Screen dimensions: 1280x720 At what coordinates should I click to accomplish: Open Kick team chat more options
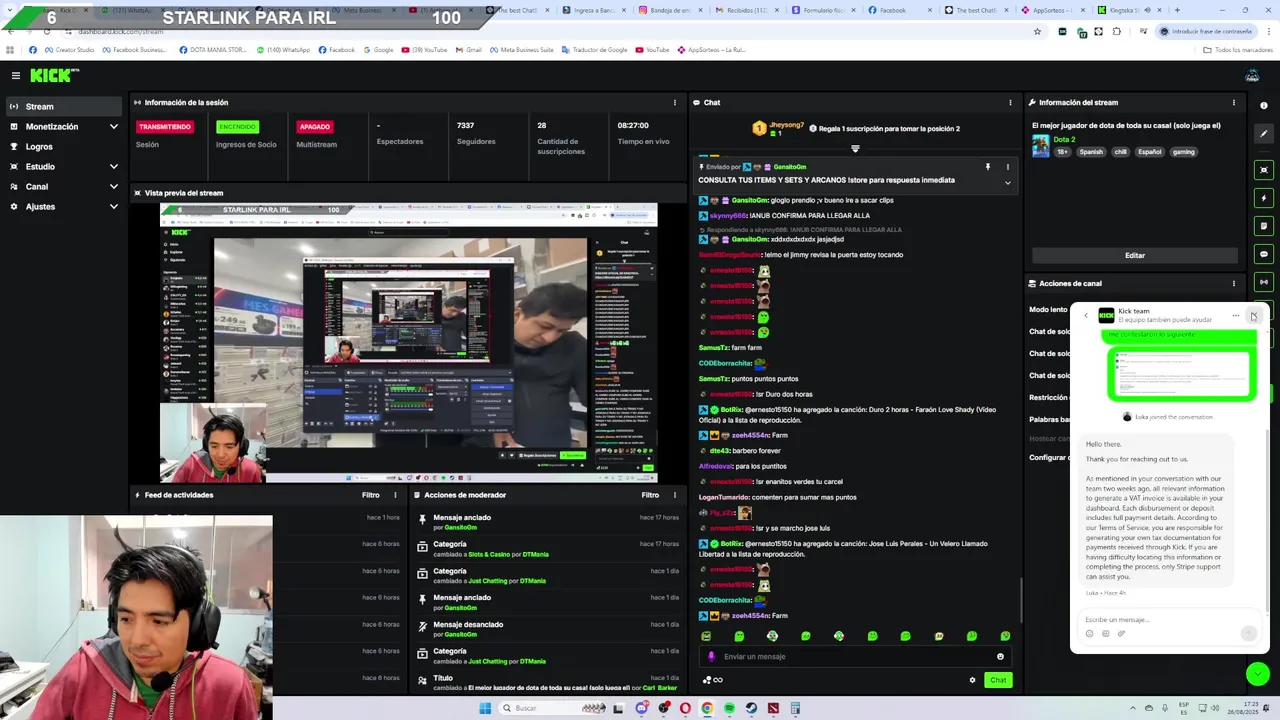click(1236, 315)
